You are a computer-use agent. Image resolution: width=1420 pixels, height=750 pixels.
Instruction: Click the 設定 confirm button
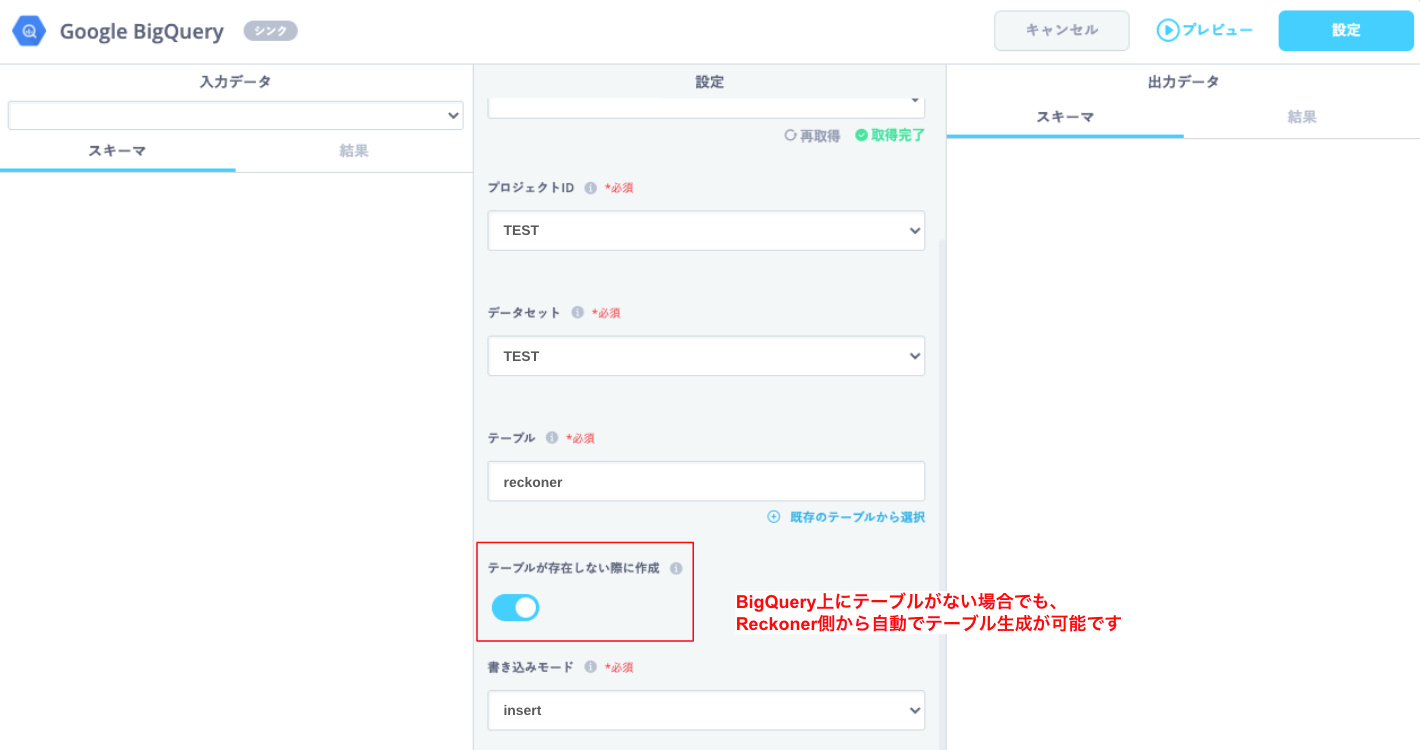point(1346,31)
